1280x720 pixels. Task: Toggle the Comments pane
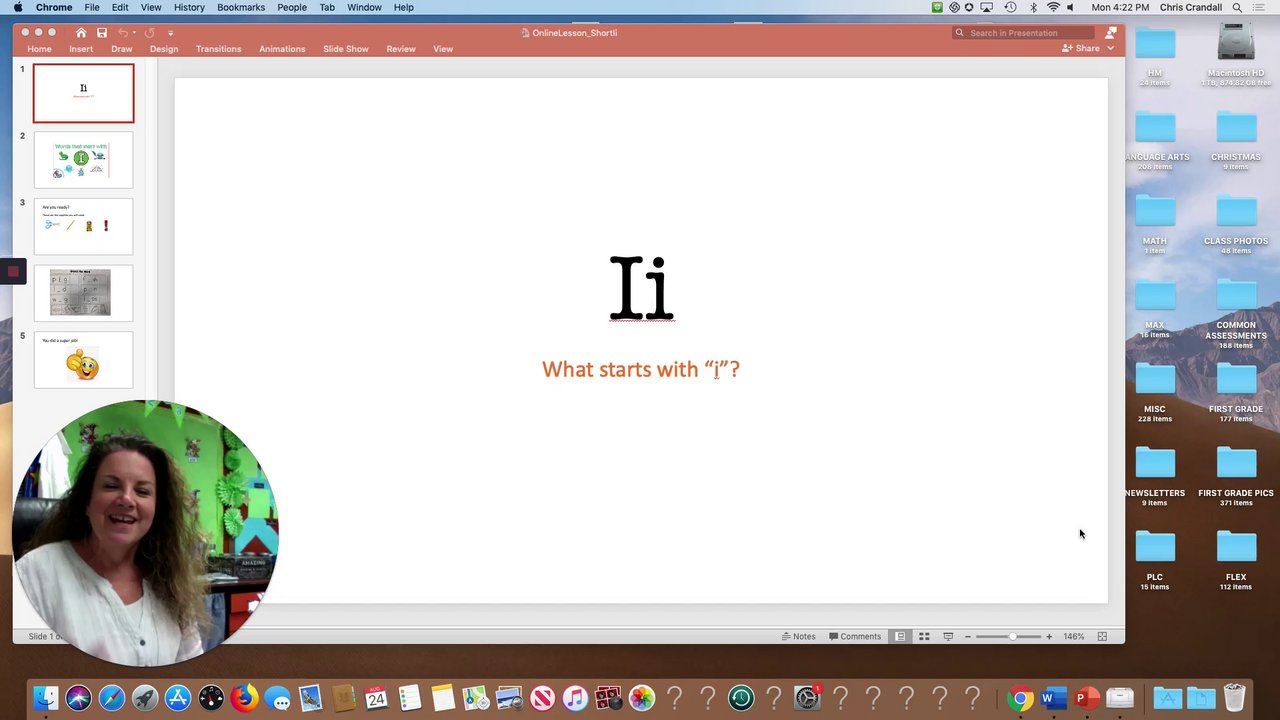tap(855, 636)
